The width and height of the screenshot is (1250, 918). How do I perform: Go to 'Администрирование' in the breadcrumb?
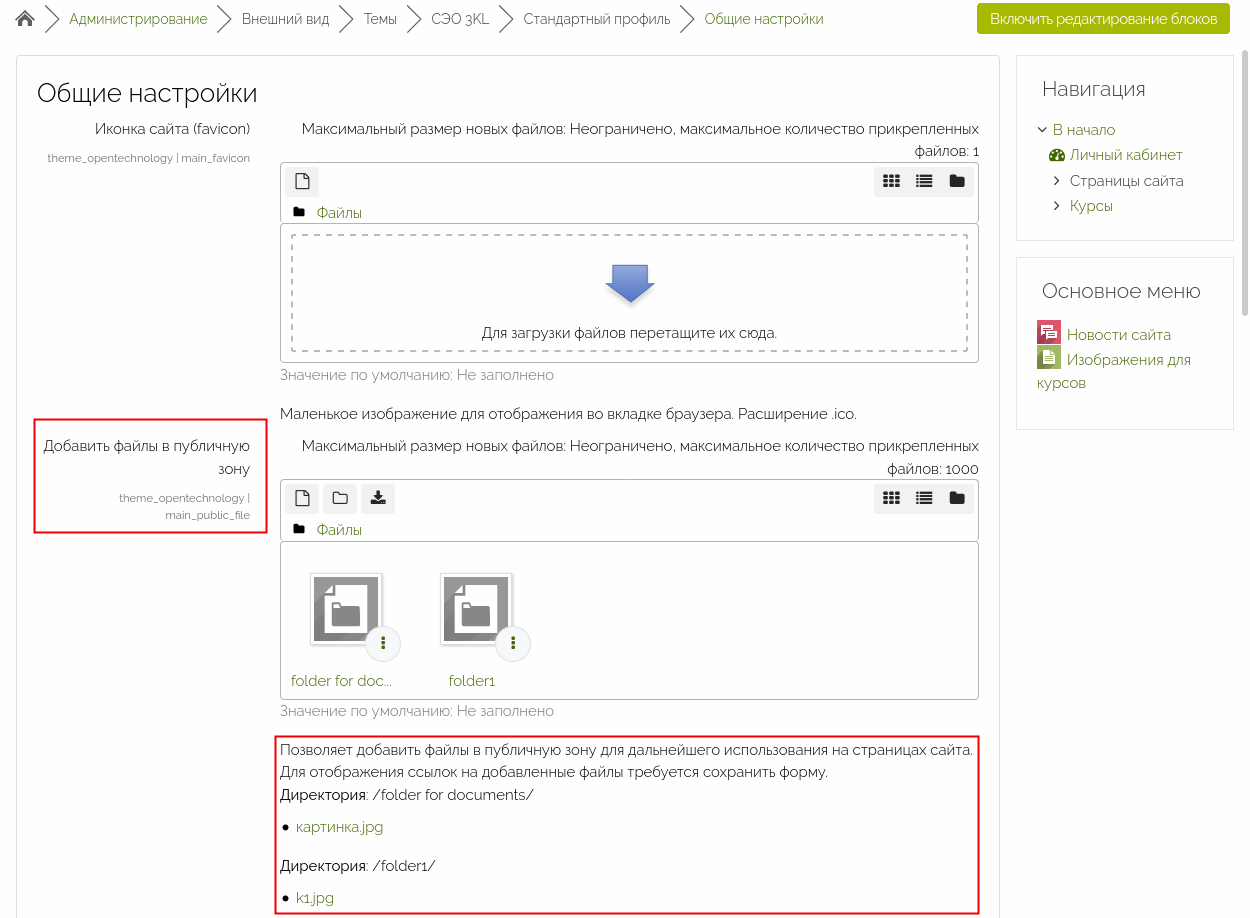tap(138, 19)
